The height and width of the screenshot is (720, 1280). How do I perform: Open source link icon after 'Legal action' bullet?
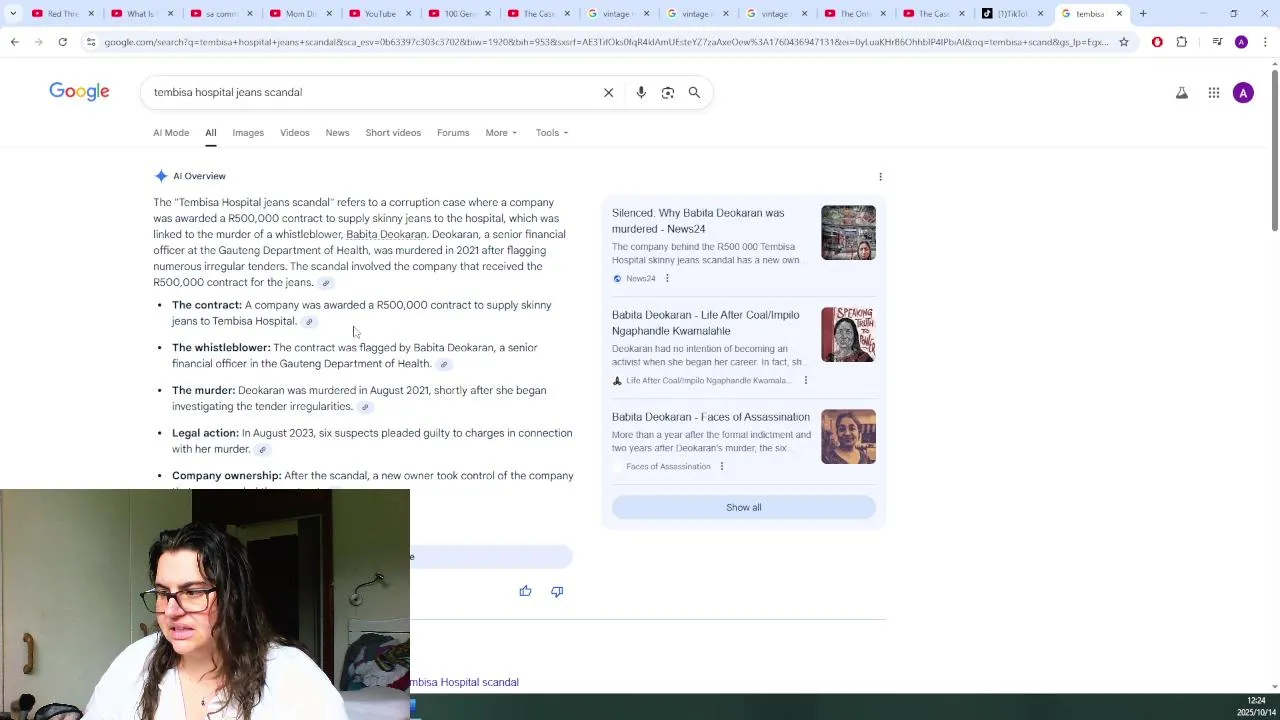click(262, 450)
